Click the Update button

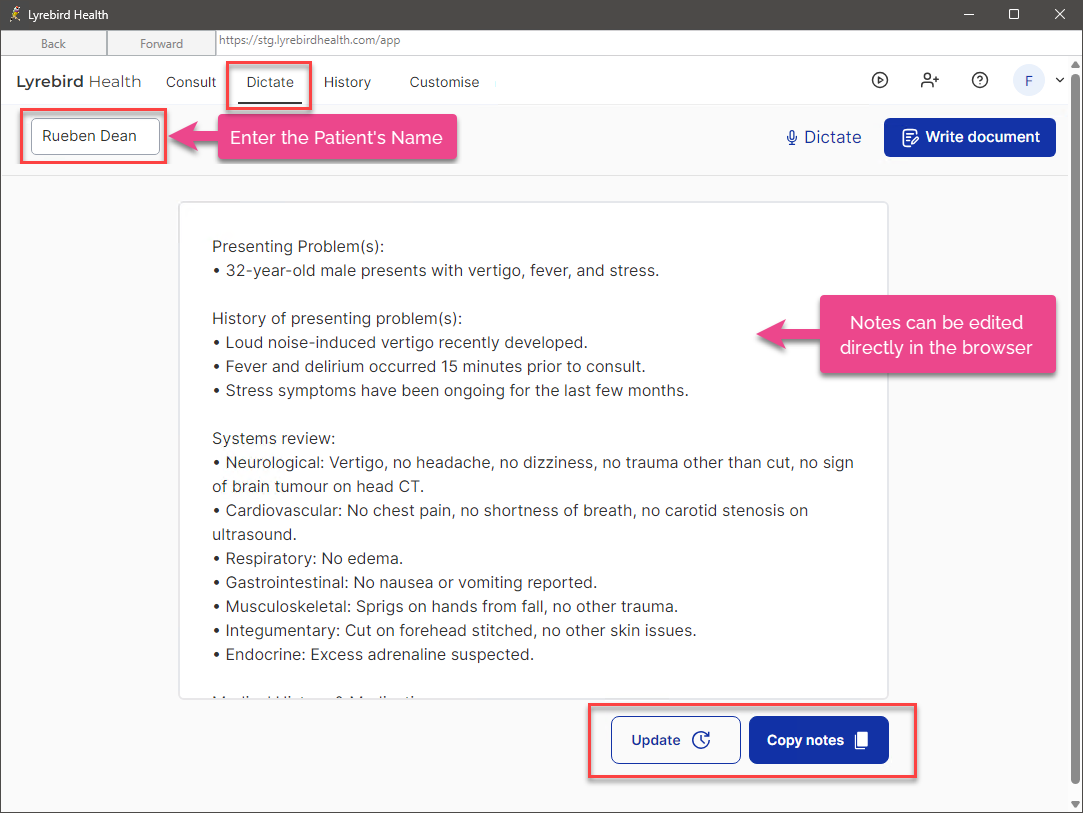[675, 740]
